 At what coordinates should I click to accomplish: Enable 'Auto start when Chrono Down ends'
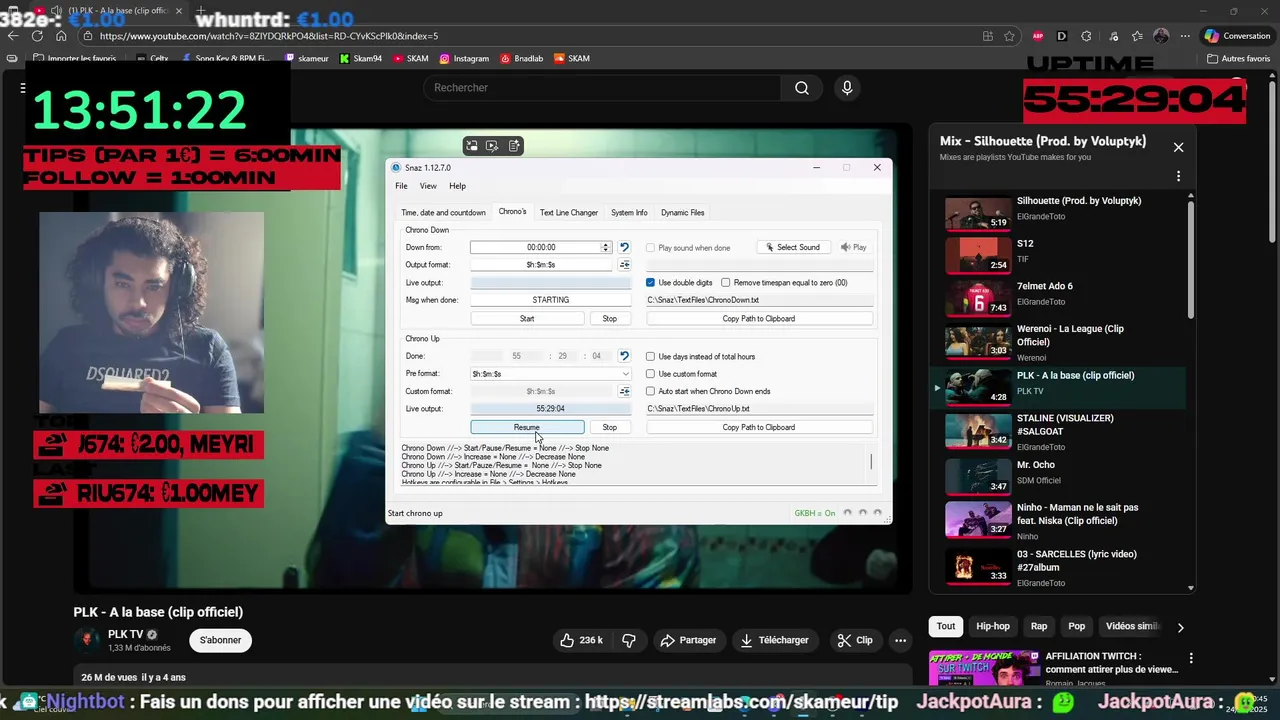point(650,391)
